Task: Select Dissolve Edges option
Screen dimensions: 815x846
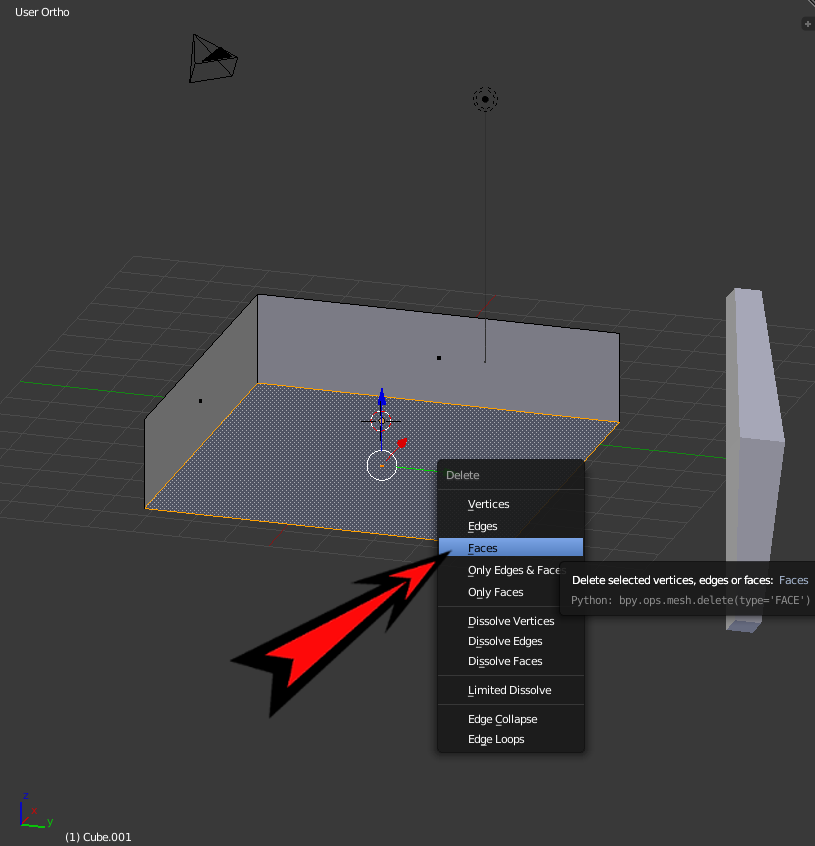Action: point(510,641)
